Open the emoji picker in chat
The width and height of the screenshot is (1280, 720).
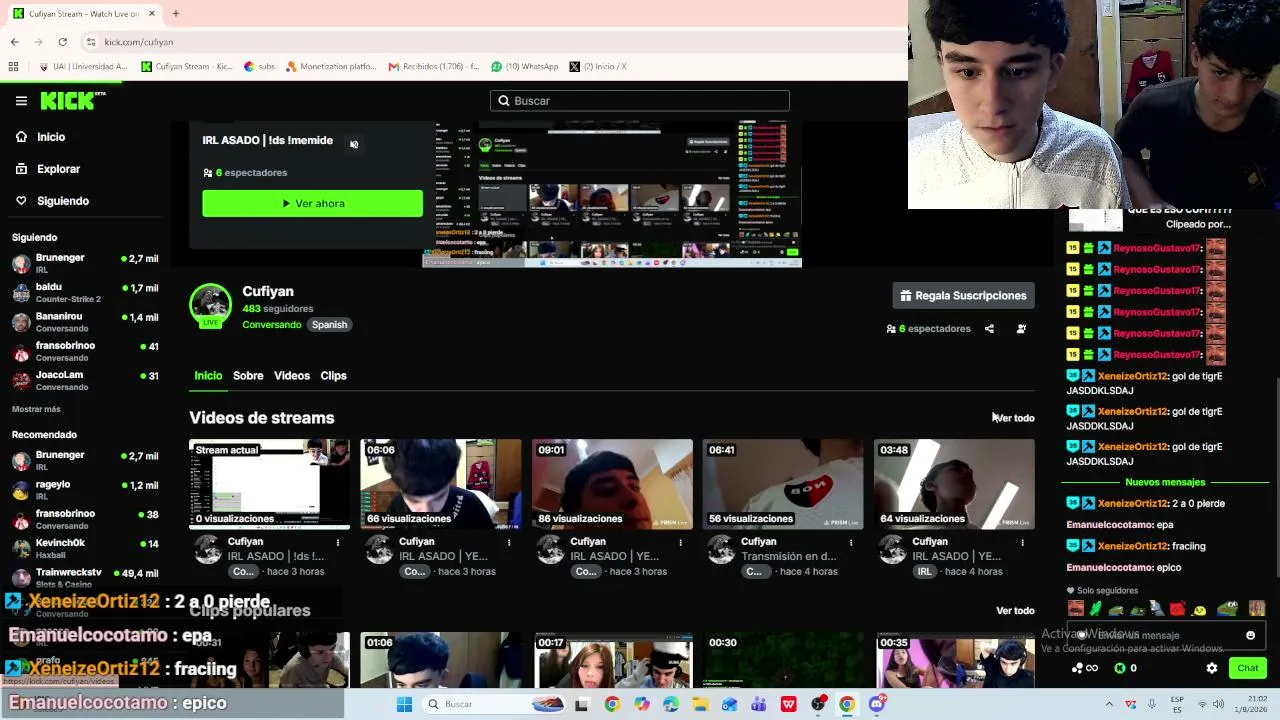pos(1250,635)
